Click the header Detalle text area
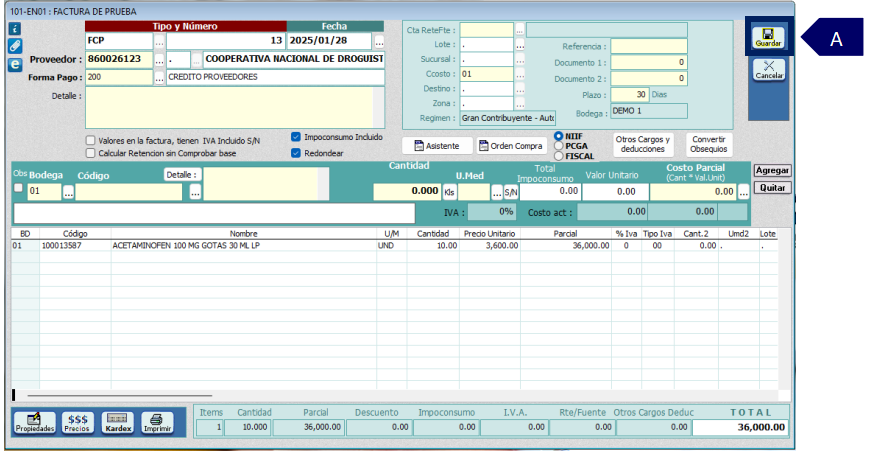The width and height of the screenshot is (878, 451). coord(229,107)
